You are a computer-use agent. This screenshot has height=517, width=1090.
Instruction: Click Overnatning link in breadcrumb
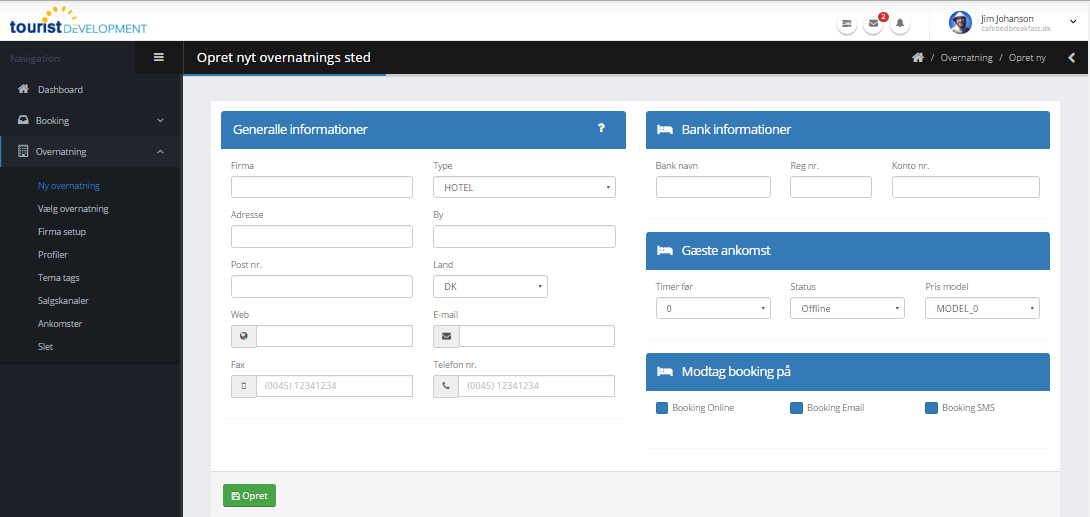click(x=966, y=58)
